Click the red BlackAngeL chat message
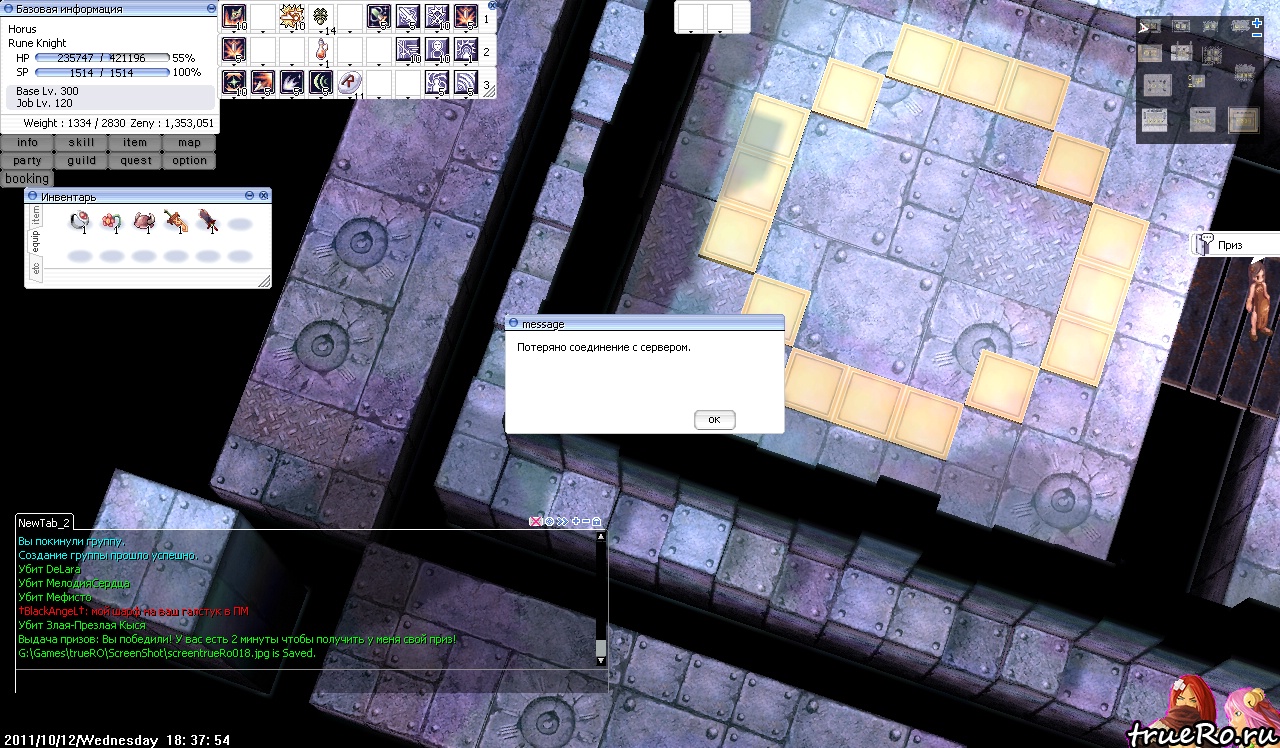 tap(133, 611)
